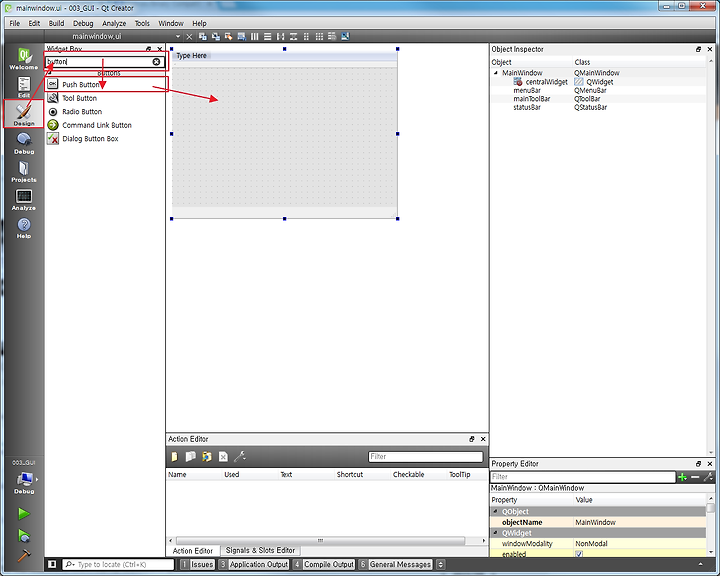Click Paste action icon in Action Editor

point(207,457)
